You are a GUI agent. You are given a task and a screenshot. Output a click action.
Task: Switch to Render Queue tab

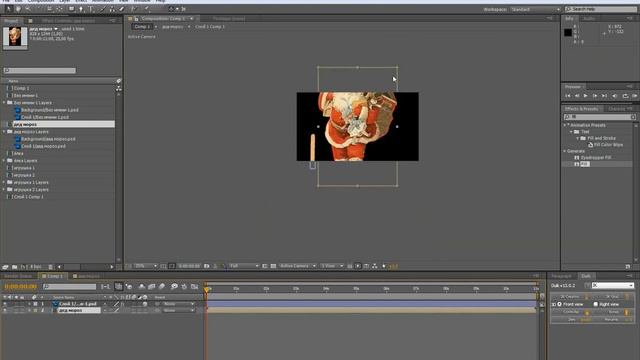(x=18, y=276)
